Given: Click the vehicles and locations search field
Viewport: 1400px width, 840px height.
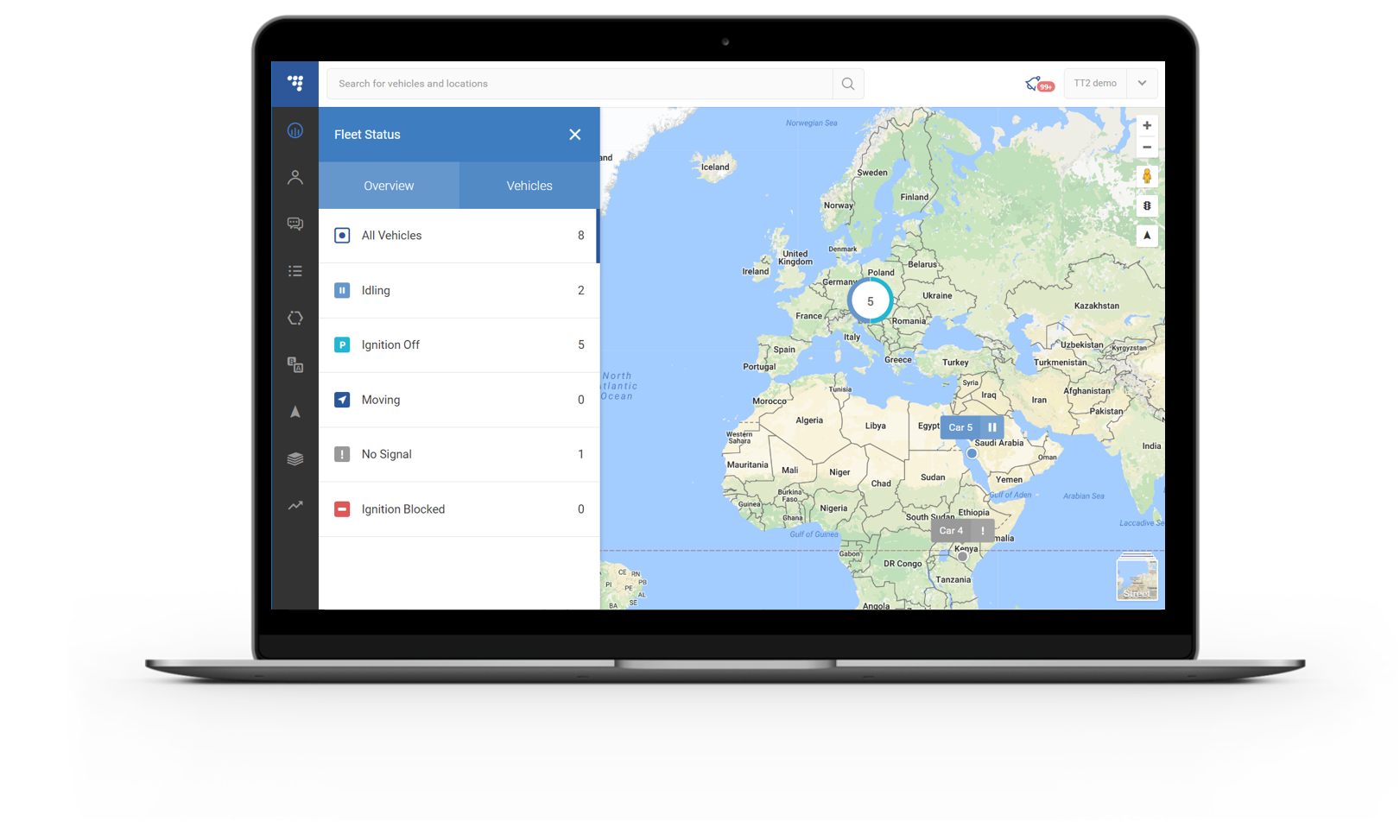Looking at the screenshot, I should point(579,84).
